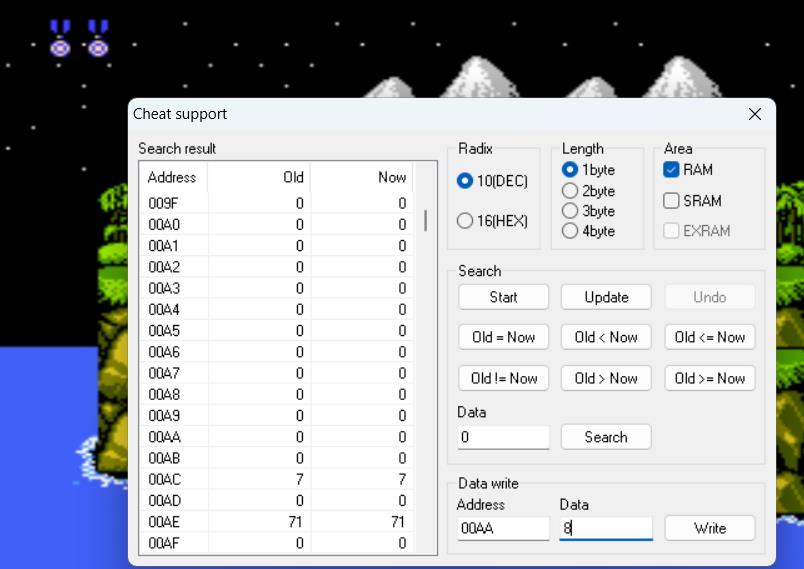804x569 pixels.
Task: Click Now value 71 in row 00AE
Action: (398, 522)
